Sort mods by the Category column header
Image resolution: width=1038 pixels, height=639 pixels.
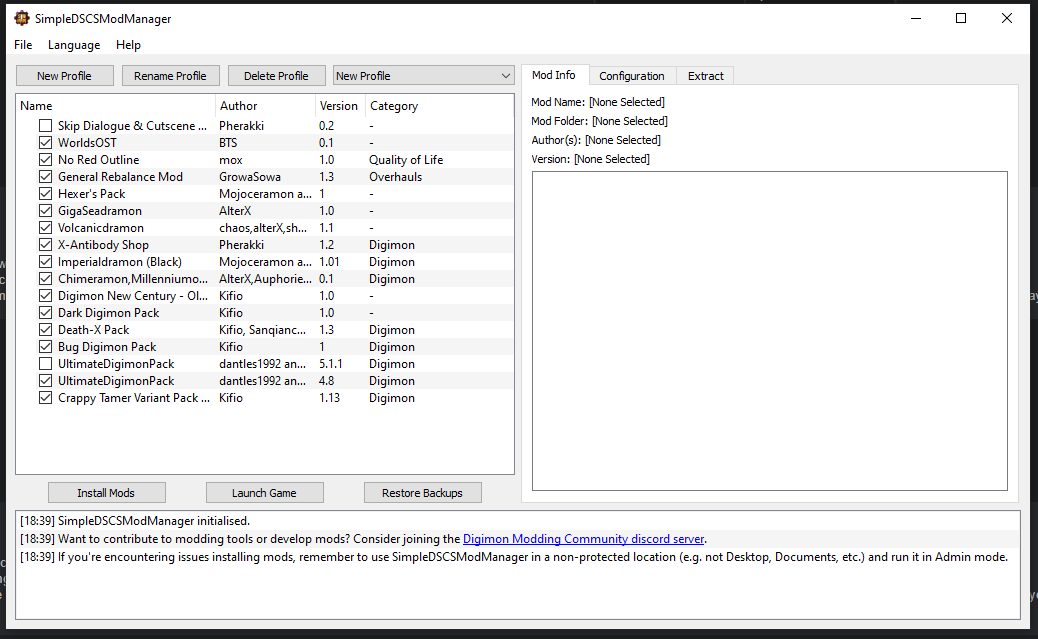[438, 106]
